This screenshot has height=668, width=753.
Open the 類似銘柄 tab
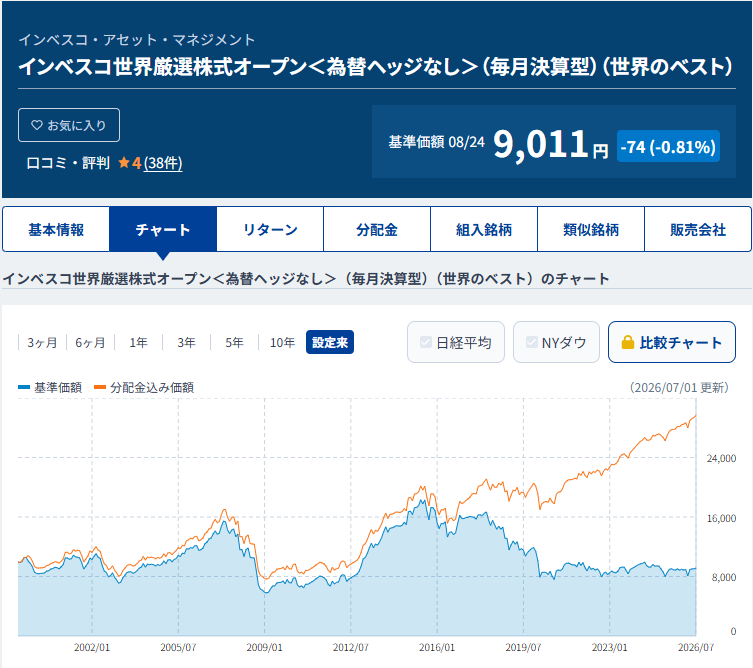[591, 229]
